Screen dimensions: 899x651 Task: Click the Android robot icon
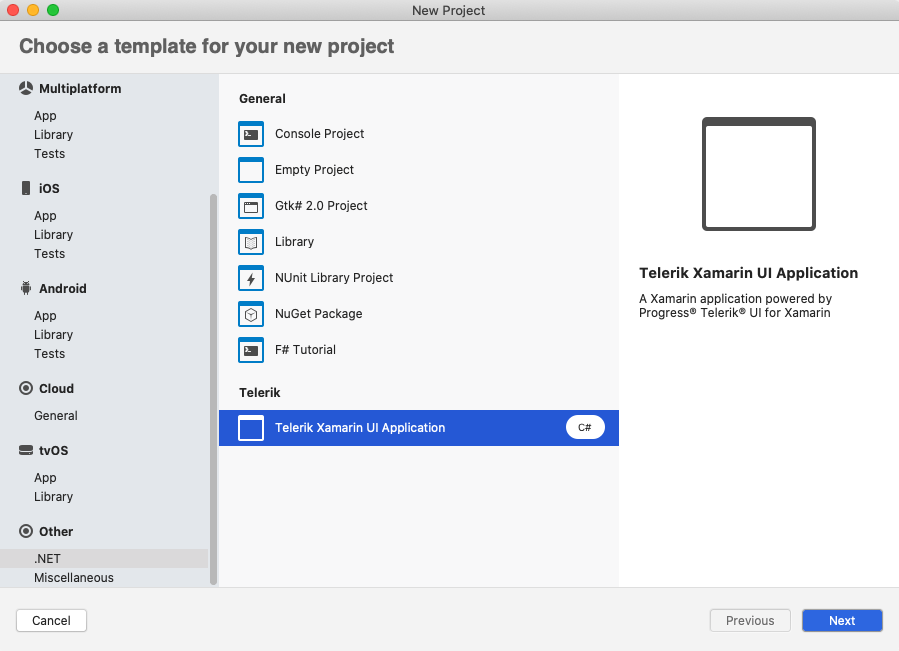(x=26, y=288)
